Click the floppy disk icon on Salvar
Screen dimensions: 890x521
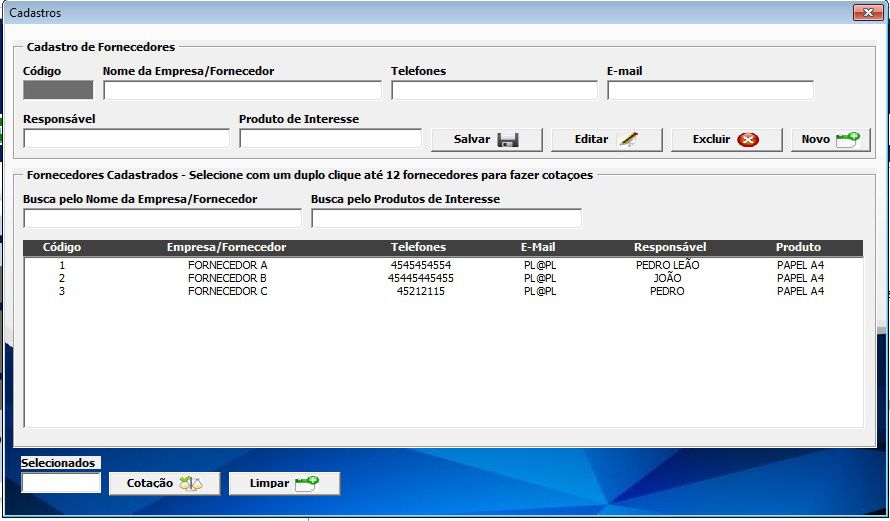[508, 140]
